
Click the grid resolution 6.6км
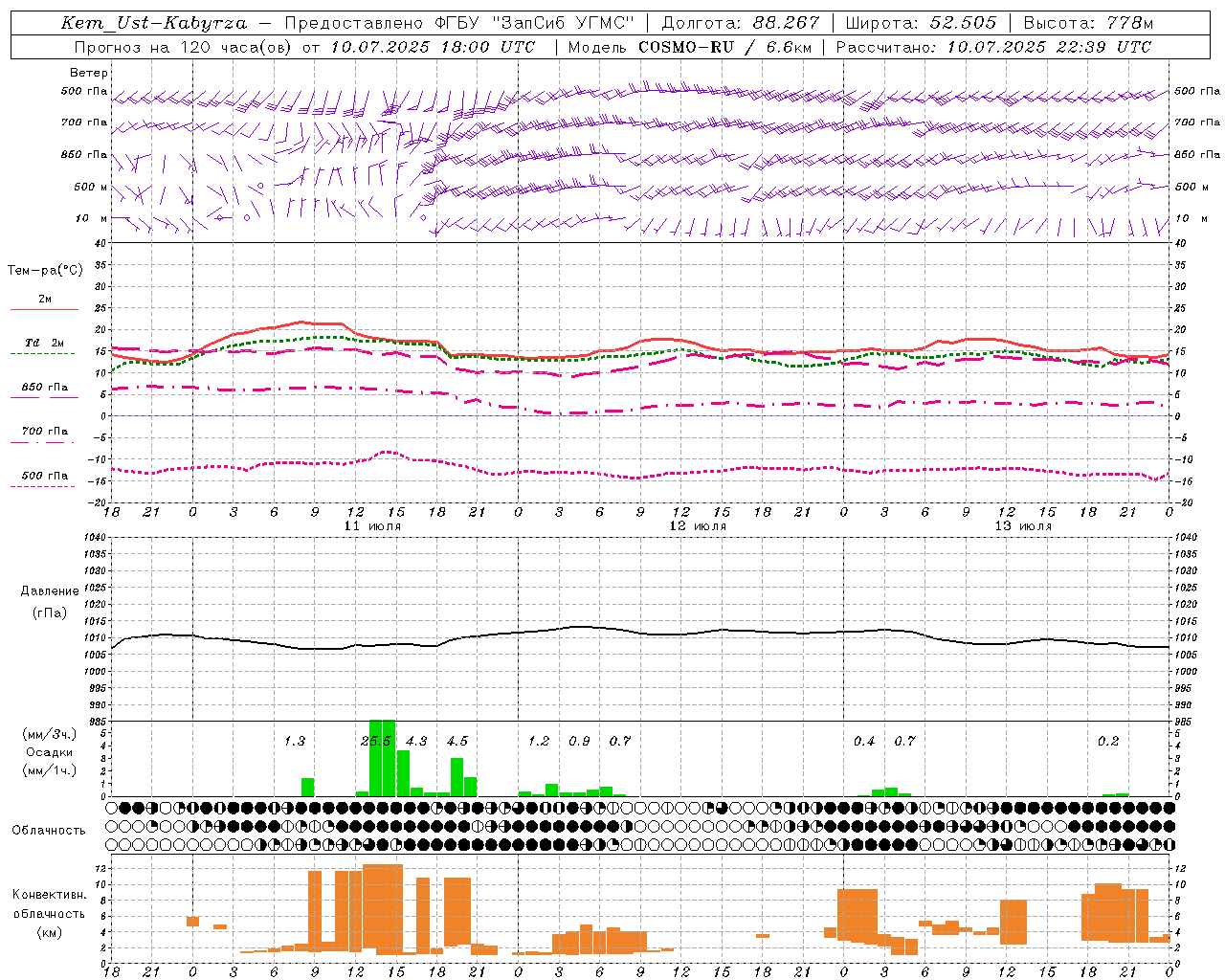click(x=790, y=47)
